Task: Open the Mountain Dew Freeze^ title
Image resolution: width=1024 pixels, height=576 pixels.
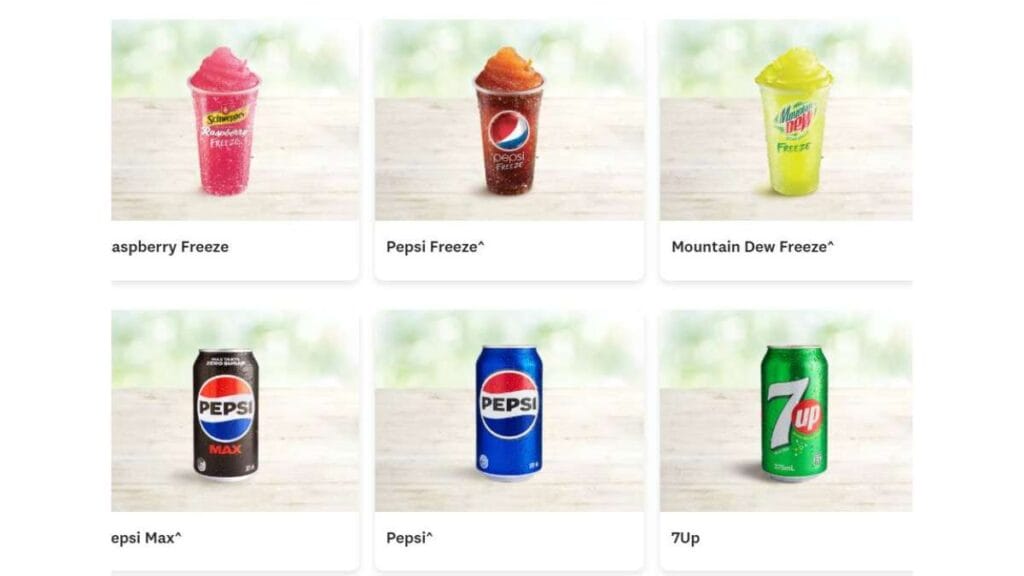Action: pos(752,247)
